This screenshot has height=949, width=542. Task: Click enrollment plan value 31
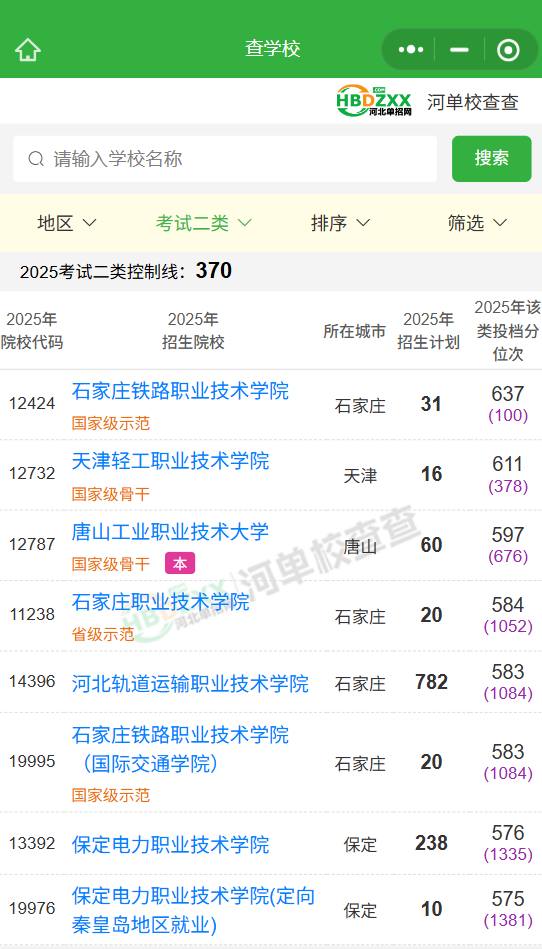[431, 404]
